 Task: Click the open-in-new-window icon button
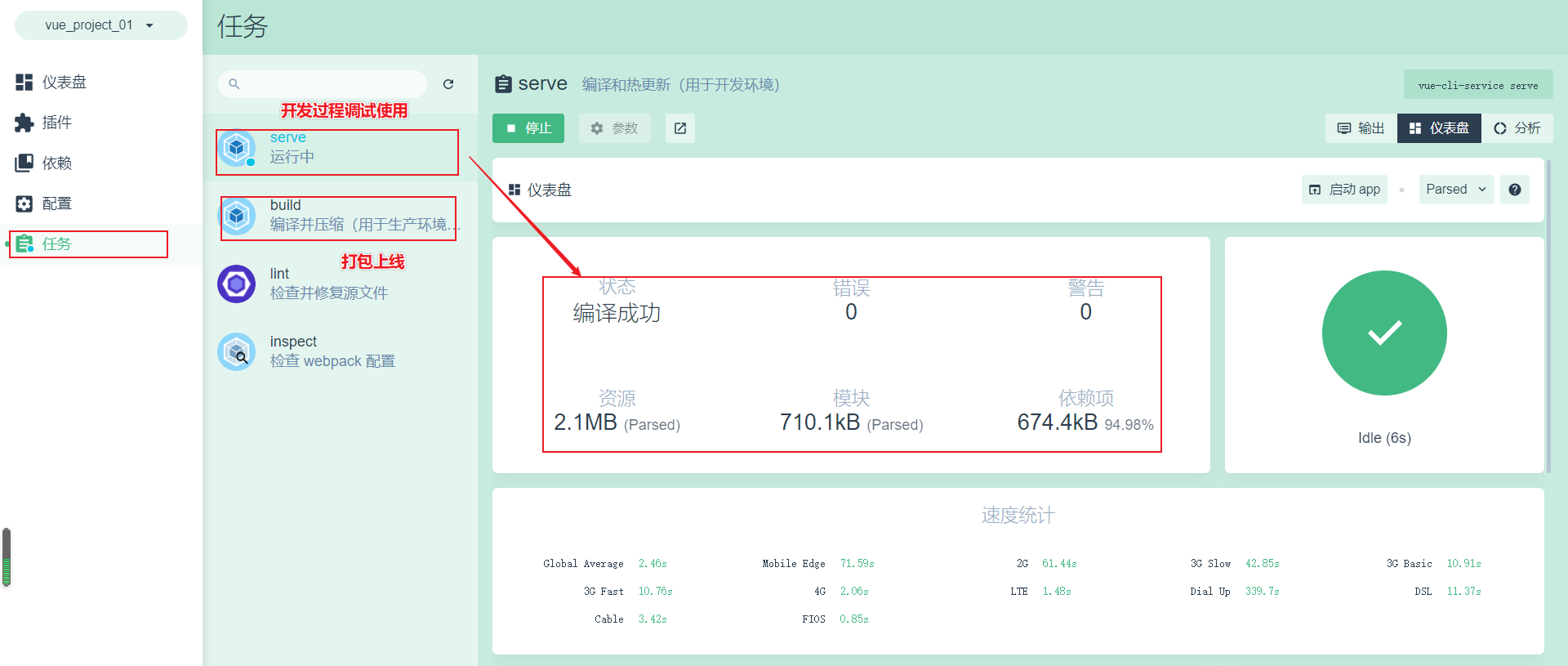pos(680,128)
